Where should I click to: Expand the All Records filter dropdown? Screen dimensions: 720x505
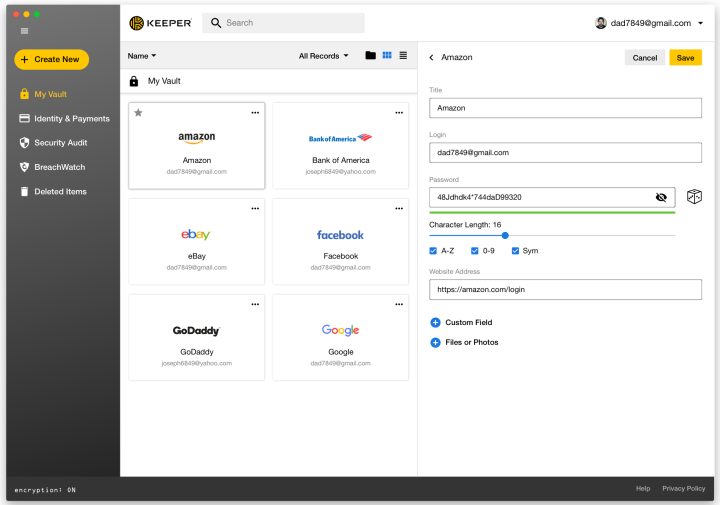point(324,56)
